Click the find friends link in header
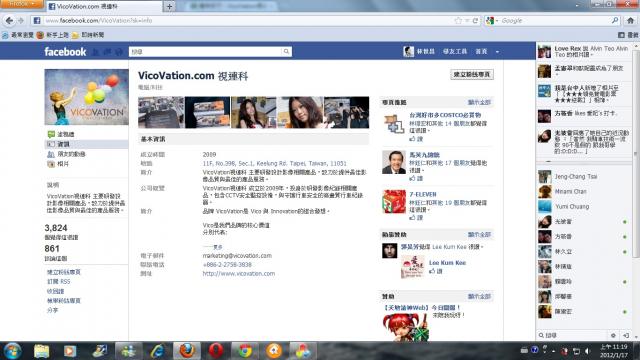The height and width of the screenshot is (360, 640). point(455,51)
